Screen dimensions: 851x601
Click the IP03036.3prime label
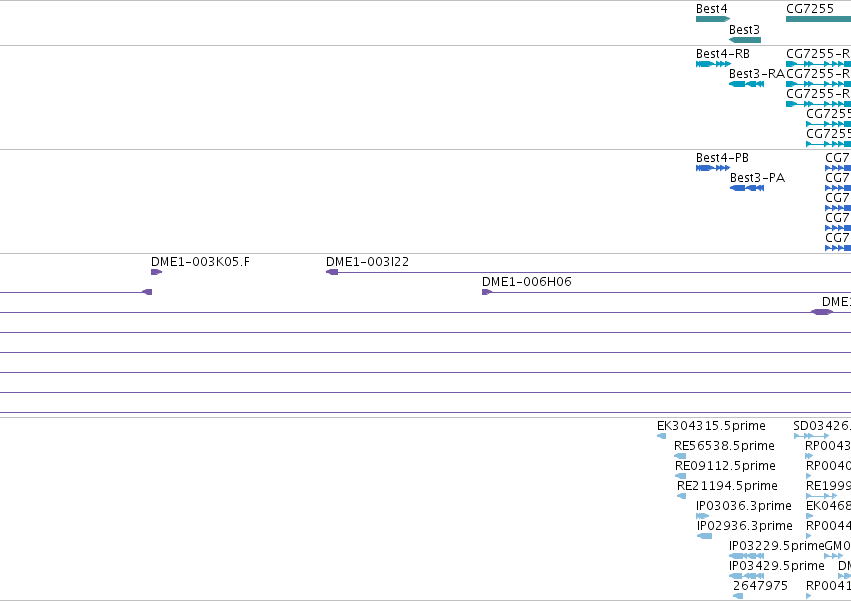(744, 506)
